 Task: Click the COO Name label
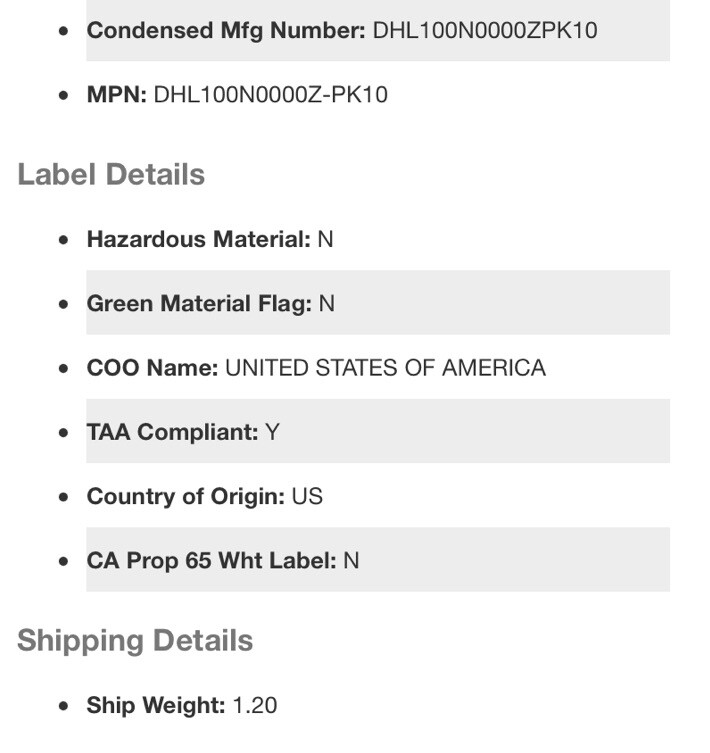(152, 368)
